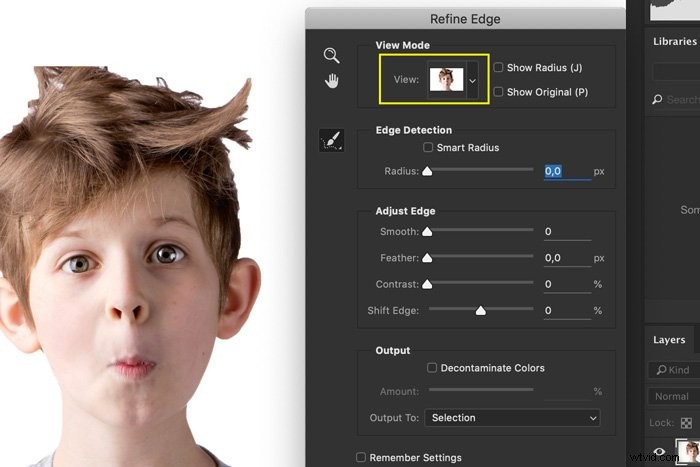Switch to the Layers panel tab
This screenshot has width=700, height=467.
point(669,340)
